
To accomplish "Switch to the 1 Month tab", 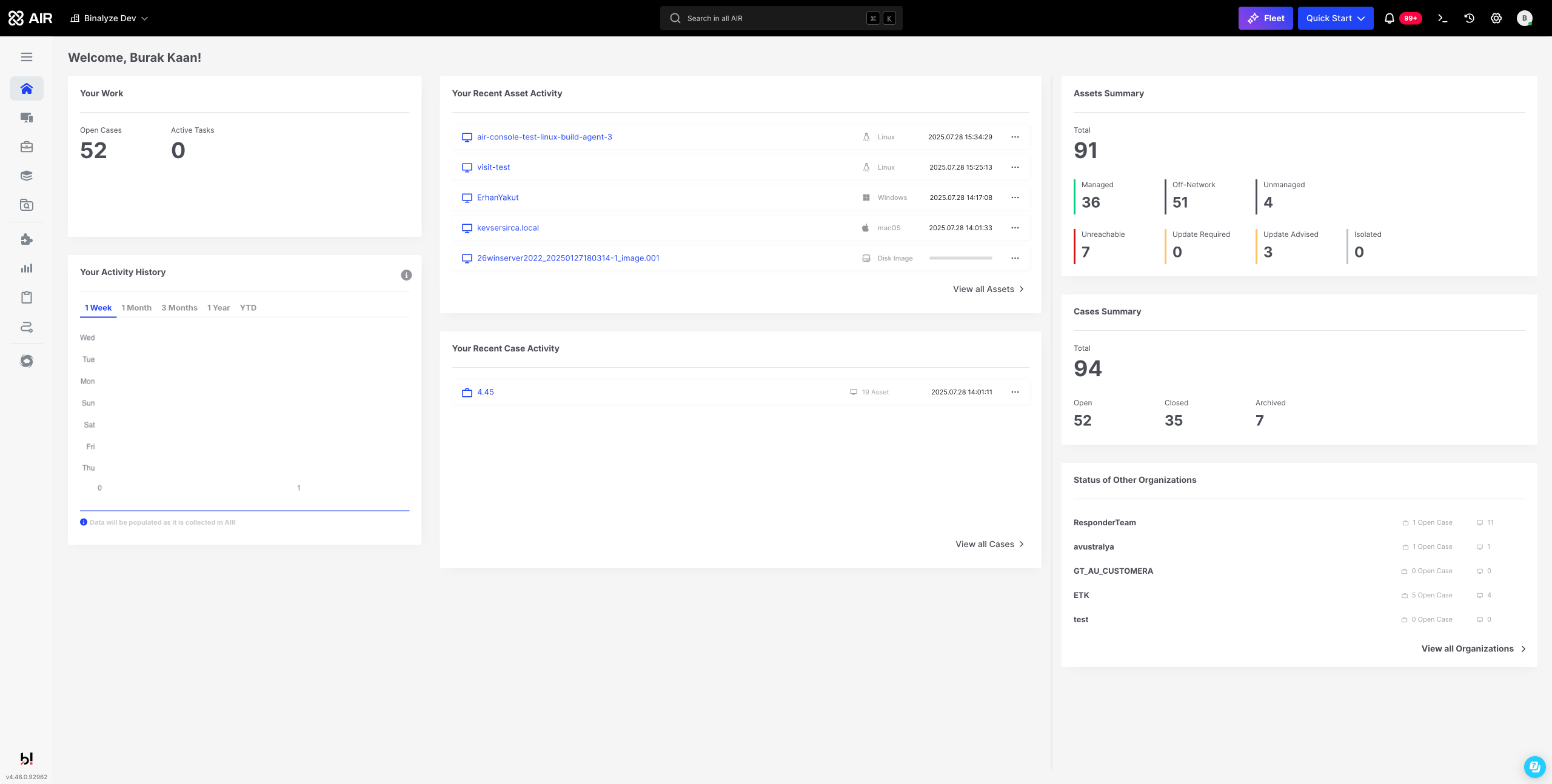I will (x=136, y=308).
